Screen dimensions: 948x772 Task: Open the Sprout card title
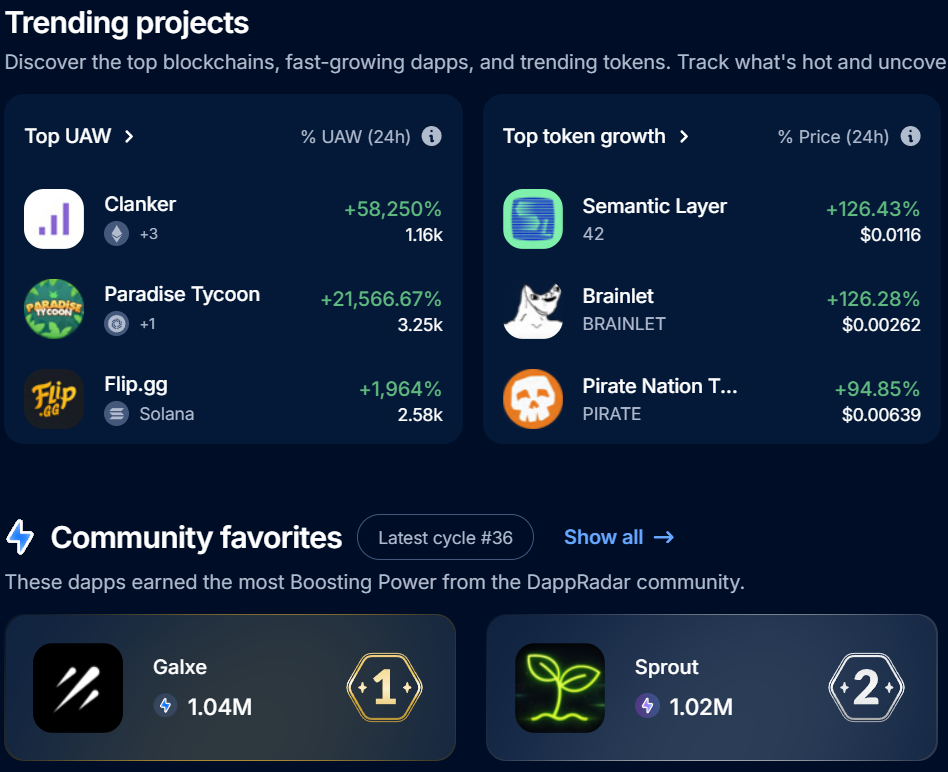(666, 667)
